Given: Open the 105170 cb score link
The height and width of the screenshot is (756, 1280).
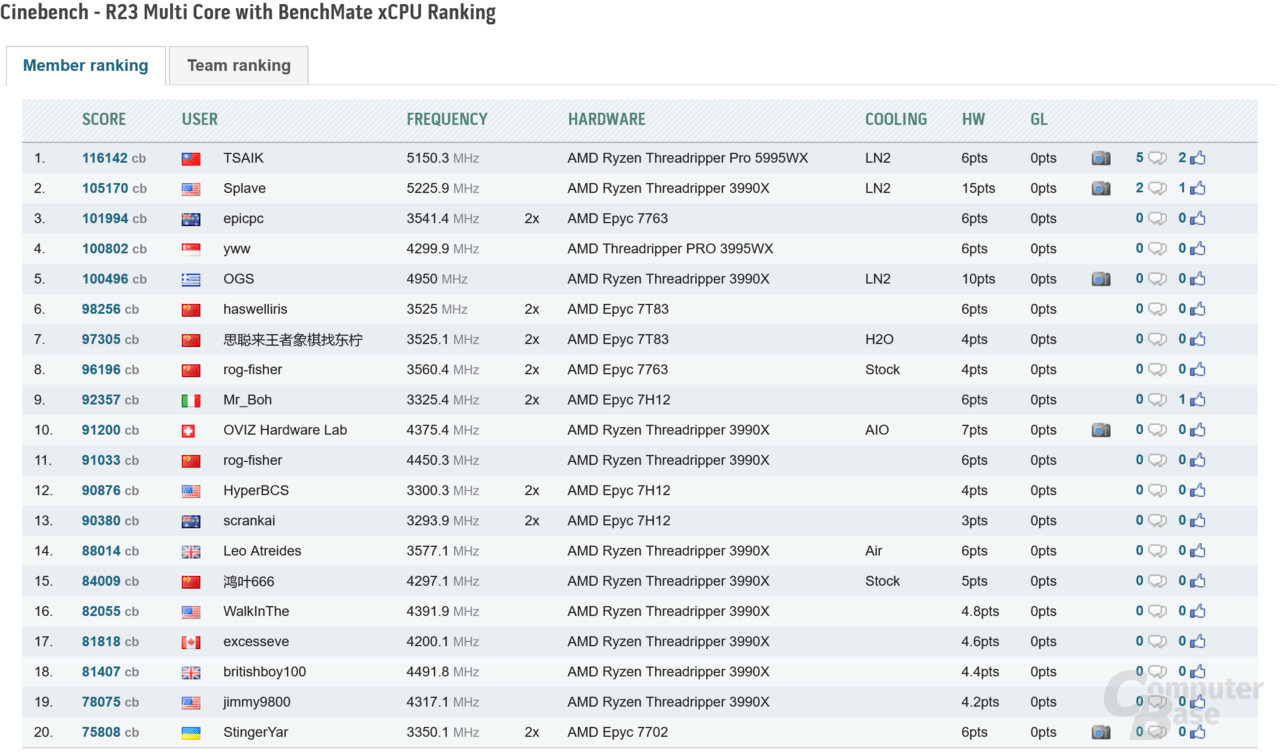Looking at the screenshot, I should pyautogui.click(x=114, y=188).
